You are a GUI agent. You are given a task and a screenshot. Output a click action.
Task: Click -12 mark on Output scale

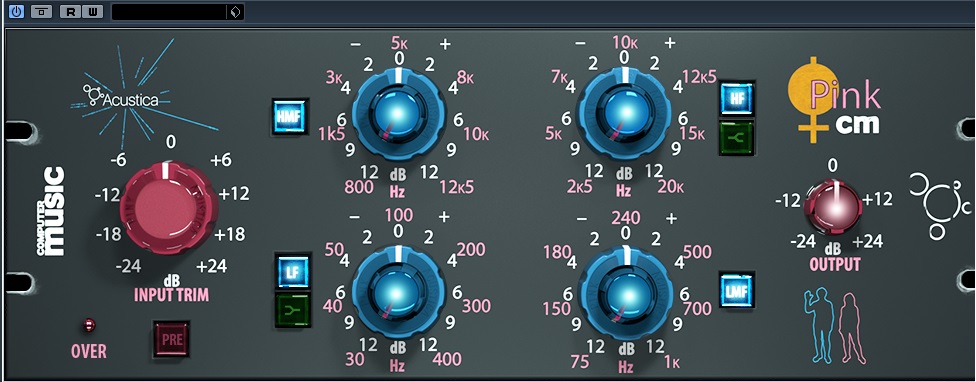787,200
